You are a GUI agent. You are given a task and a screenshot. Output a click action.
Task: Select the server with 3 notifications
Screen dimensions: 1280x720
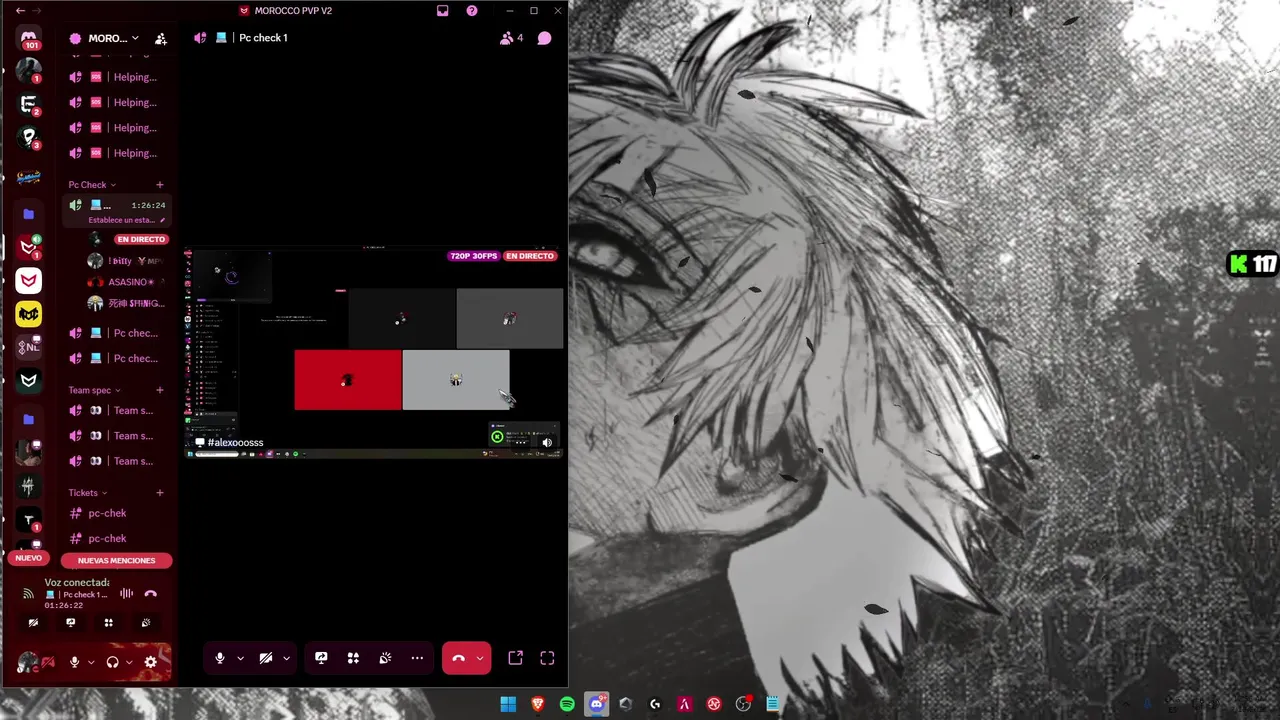pyautogui.click(x=29, y=138)
